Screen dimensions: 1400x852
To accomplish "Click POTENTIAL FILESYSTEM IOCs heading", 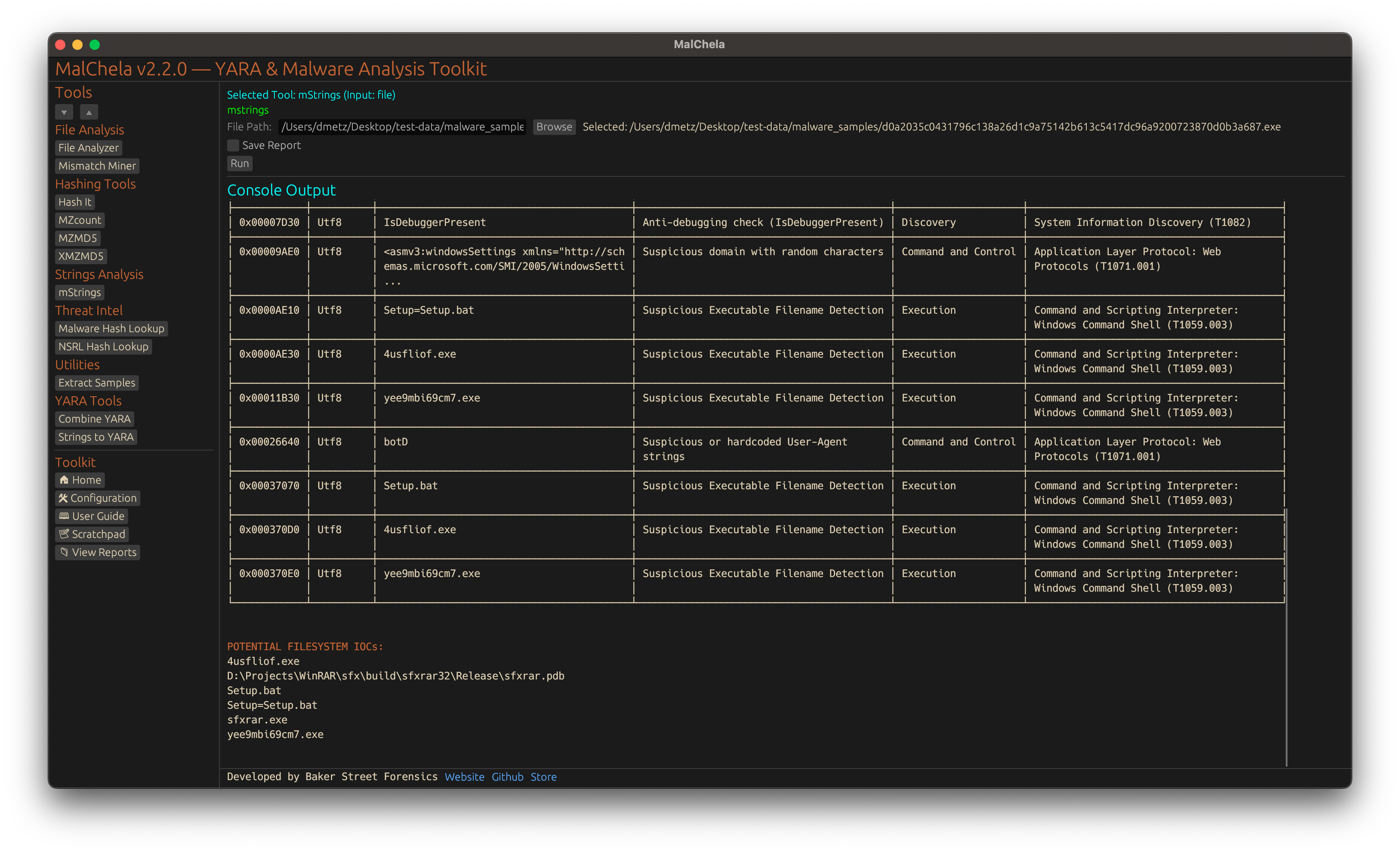I will tap(305, 647).
